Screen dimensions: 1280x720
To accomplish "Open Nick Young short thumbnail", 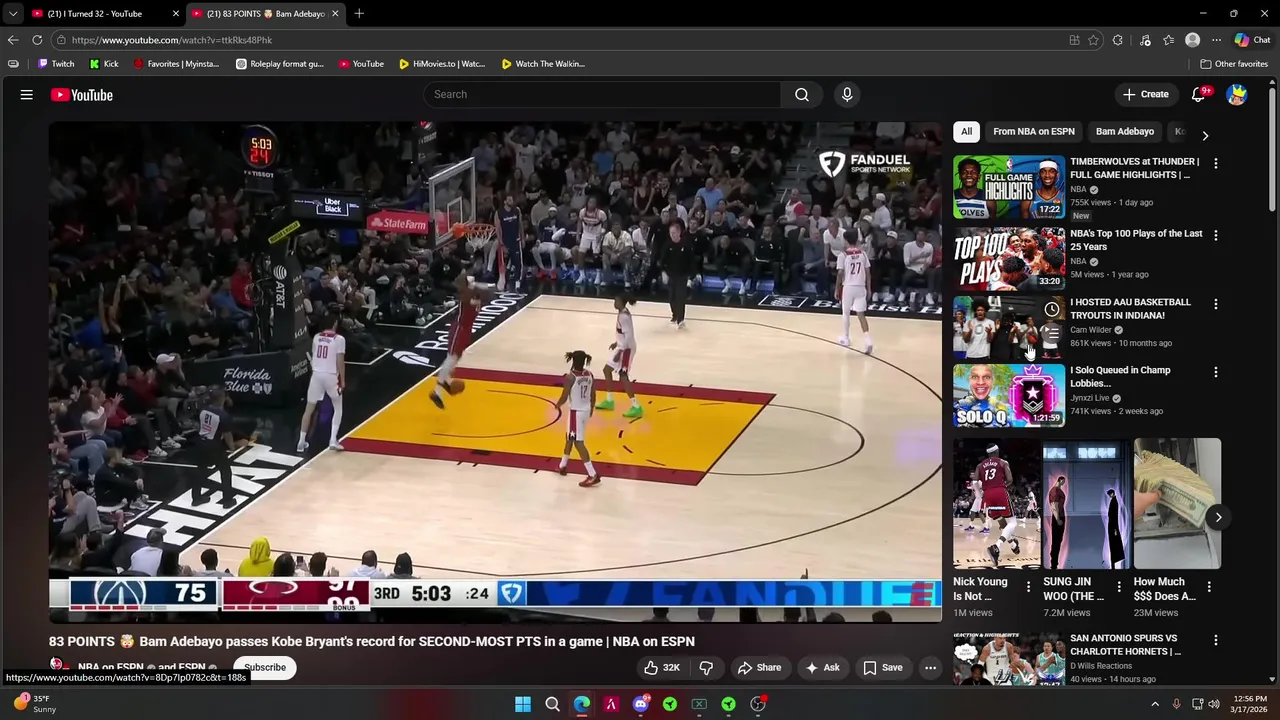I will (x=997, y=503).
